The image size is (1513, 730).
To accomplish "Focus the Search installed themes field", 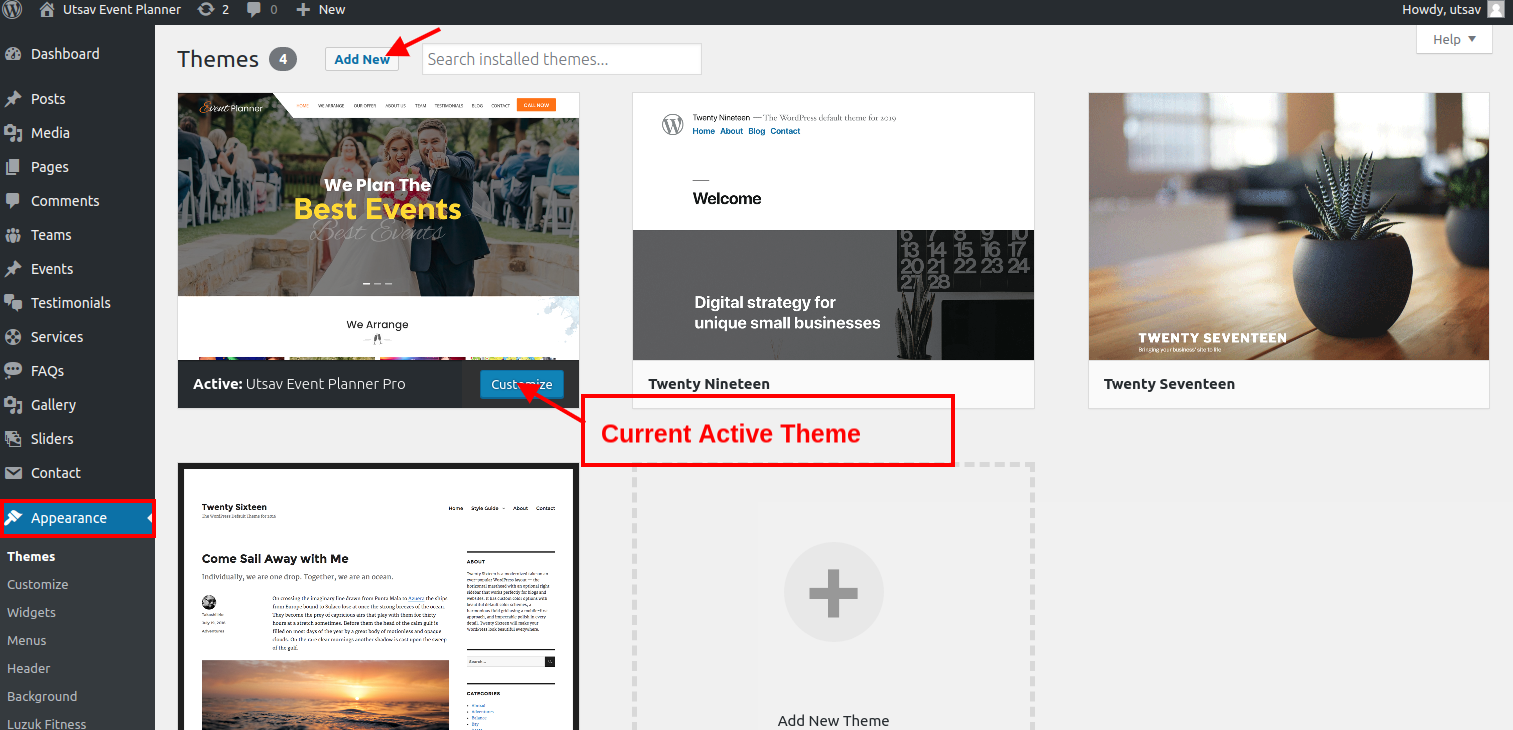I will (x=562, y=59).
